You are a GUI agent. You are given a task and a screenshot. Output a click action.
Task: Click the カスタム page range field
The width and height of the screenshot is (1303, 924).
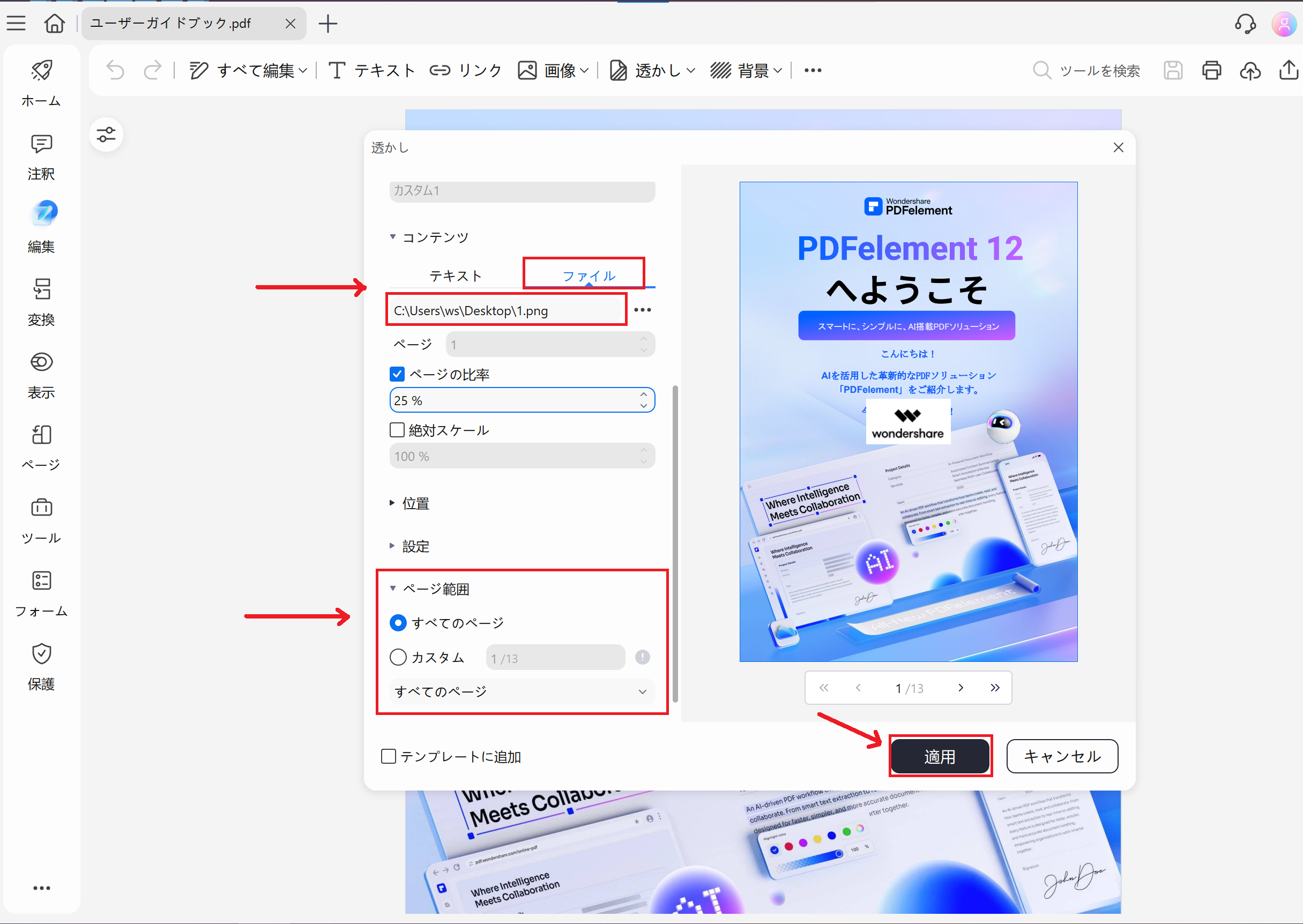click(555, 658)
